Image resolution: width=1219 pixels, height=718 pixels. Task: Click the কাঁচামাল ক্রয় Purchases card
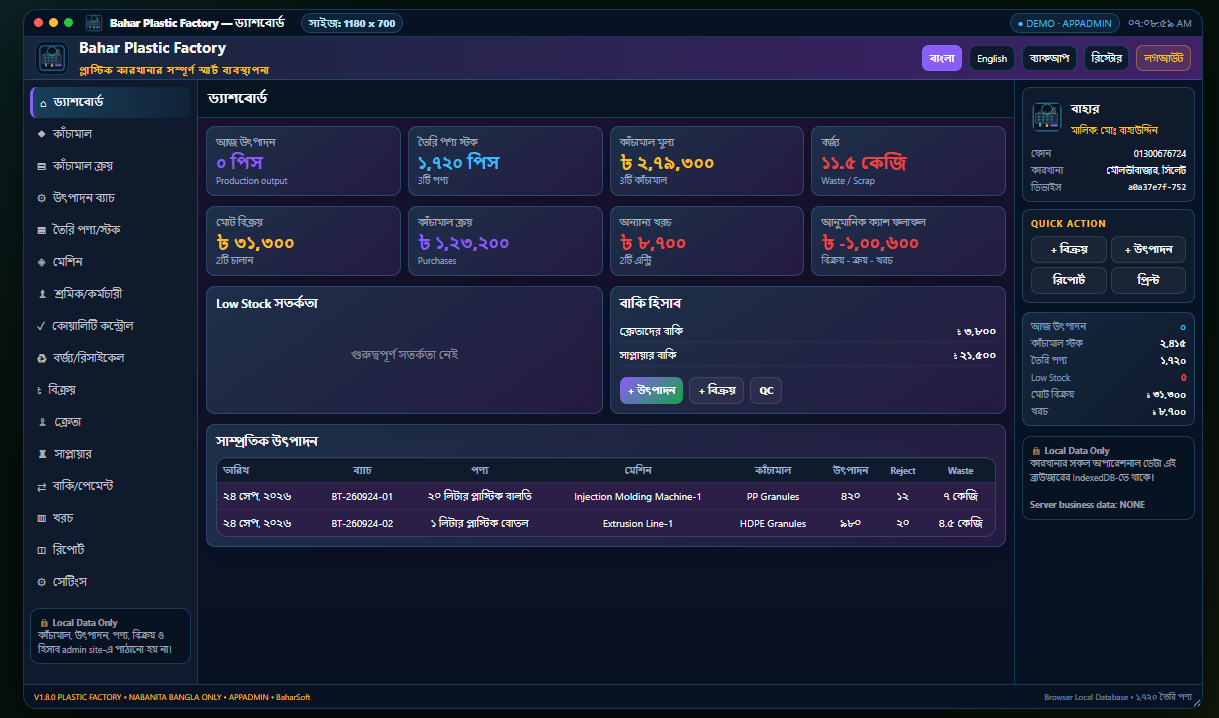click(505, 241)
